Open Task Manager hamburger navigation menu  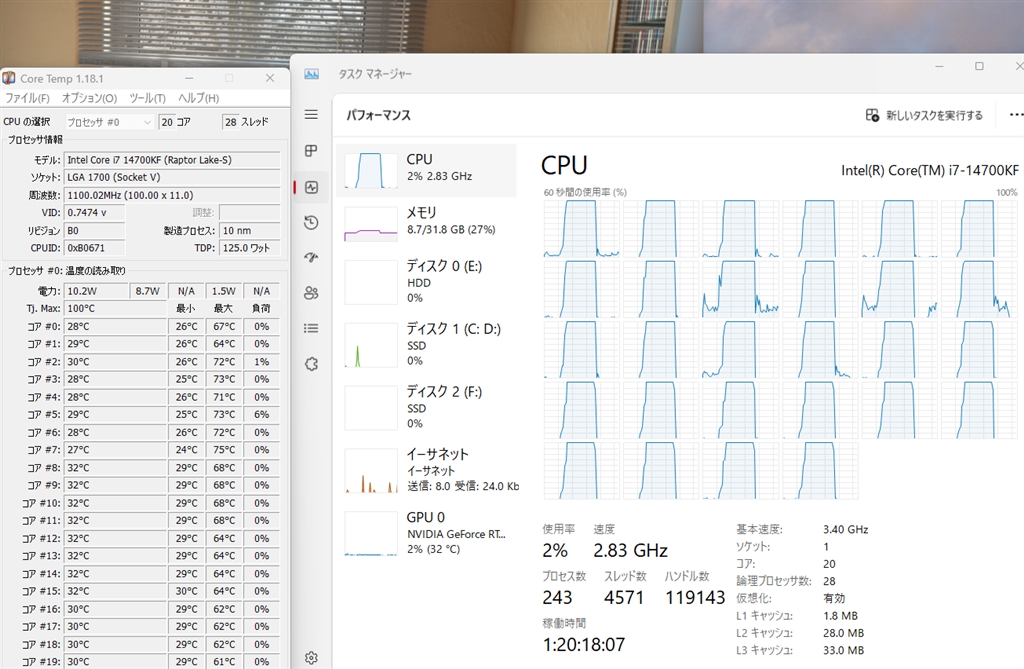click(312, 114)
